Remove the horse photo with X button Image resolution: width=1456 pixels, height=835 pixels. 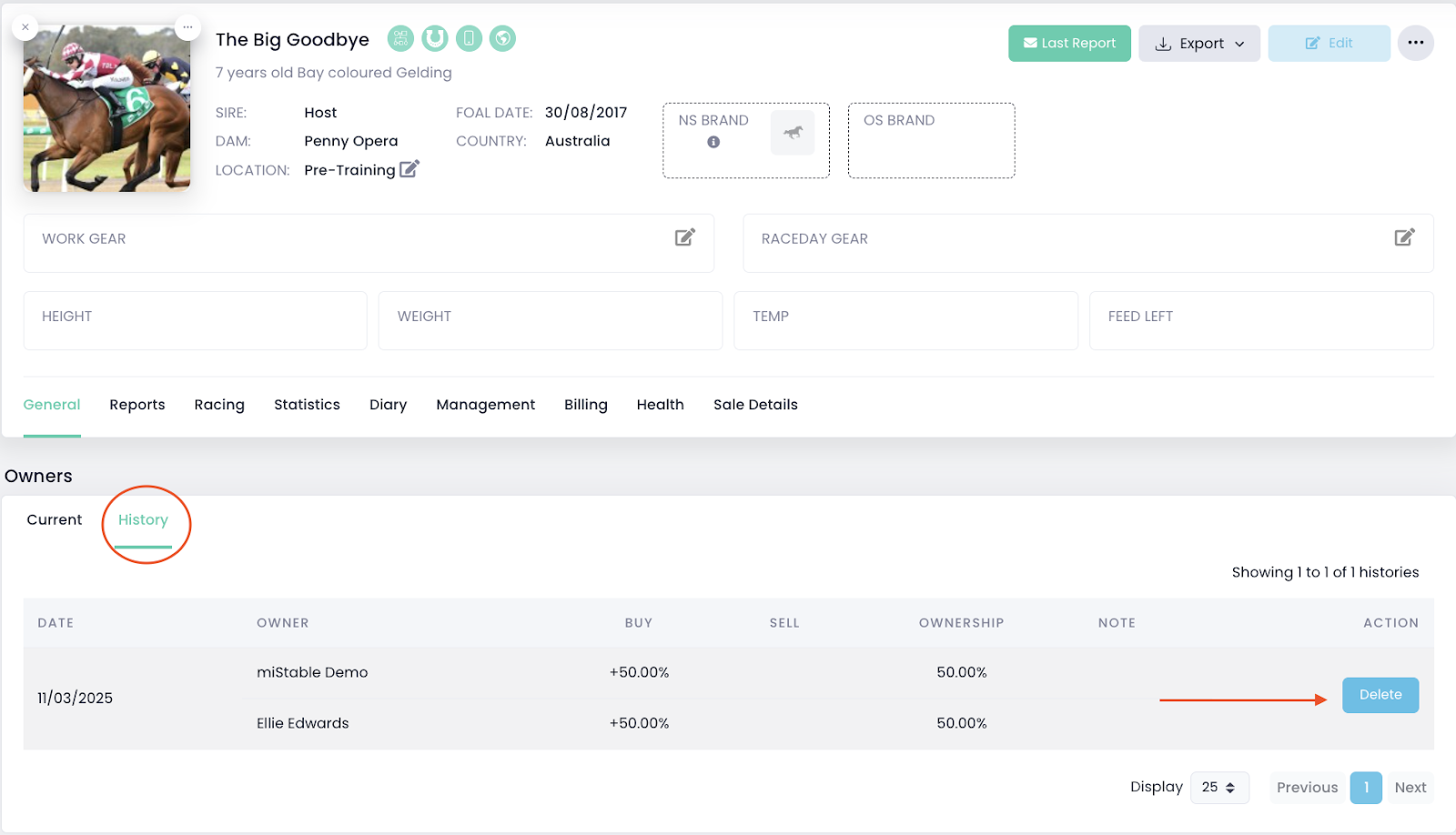point(25,27)
